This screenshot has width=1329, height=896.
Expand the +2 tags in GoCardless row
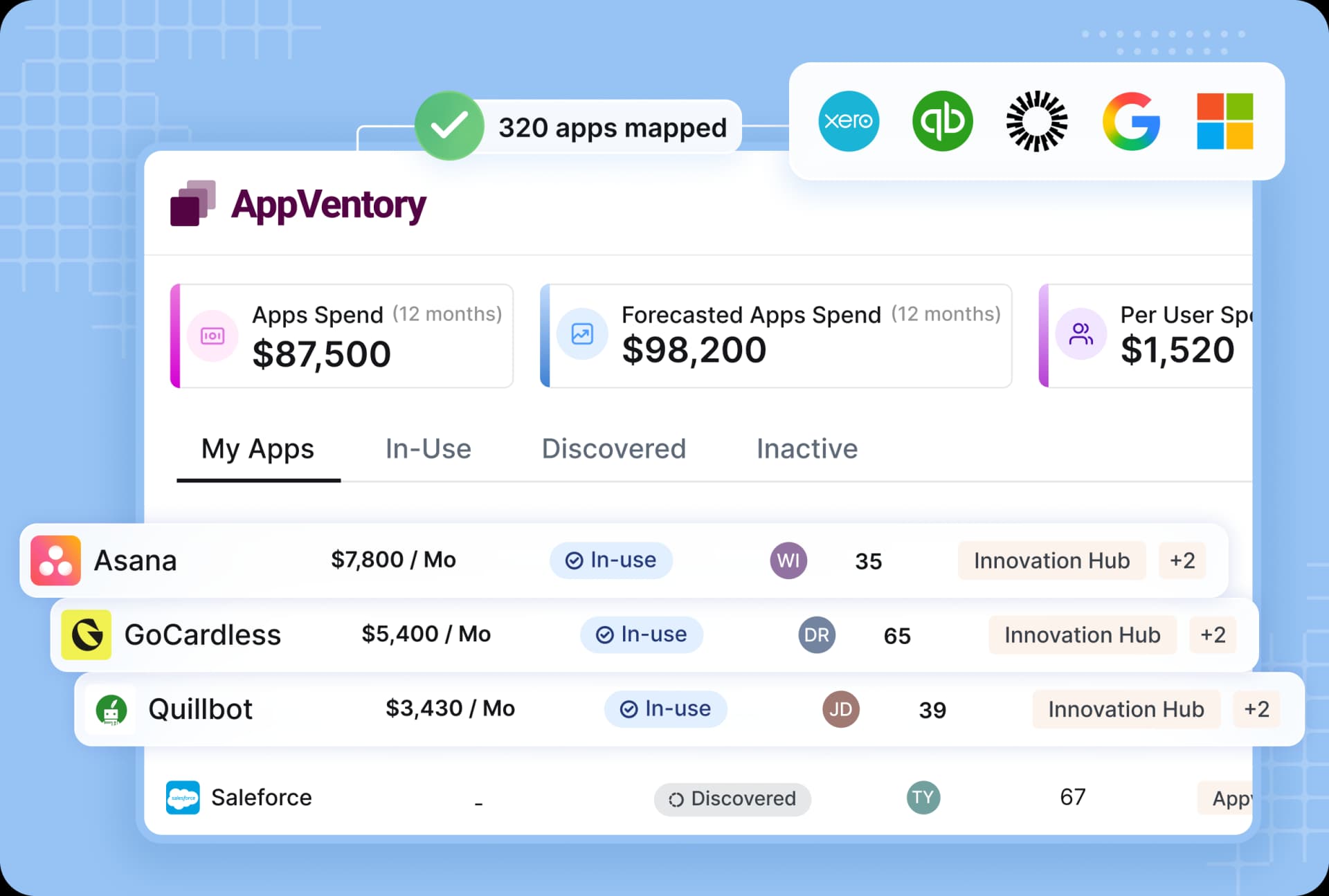[x=1213, y=634]
